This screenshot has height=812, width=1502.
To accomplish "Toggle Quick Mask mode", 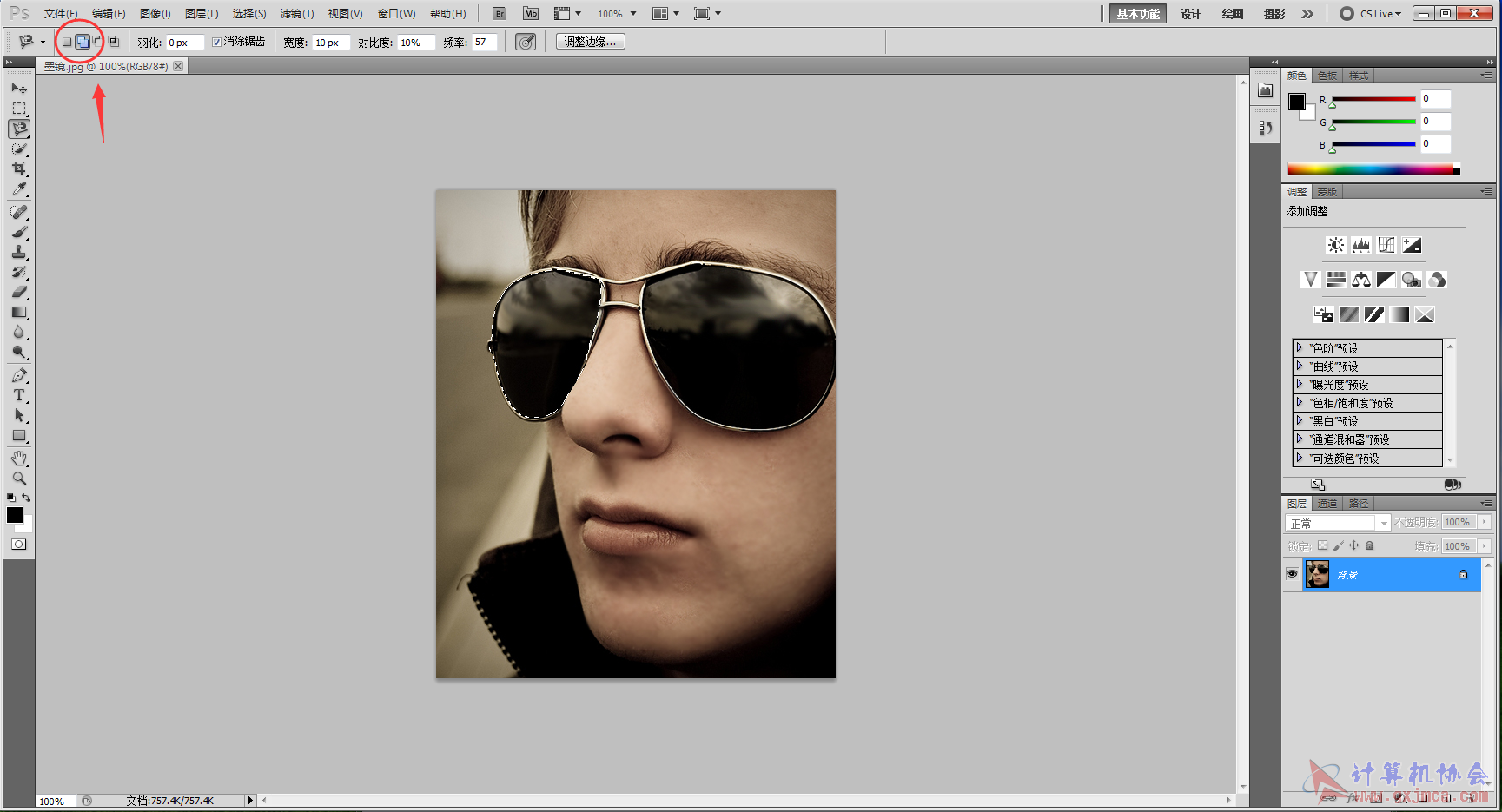I will [18, 545].
